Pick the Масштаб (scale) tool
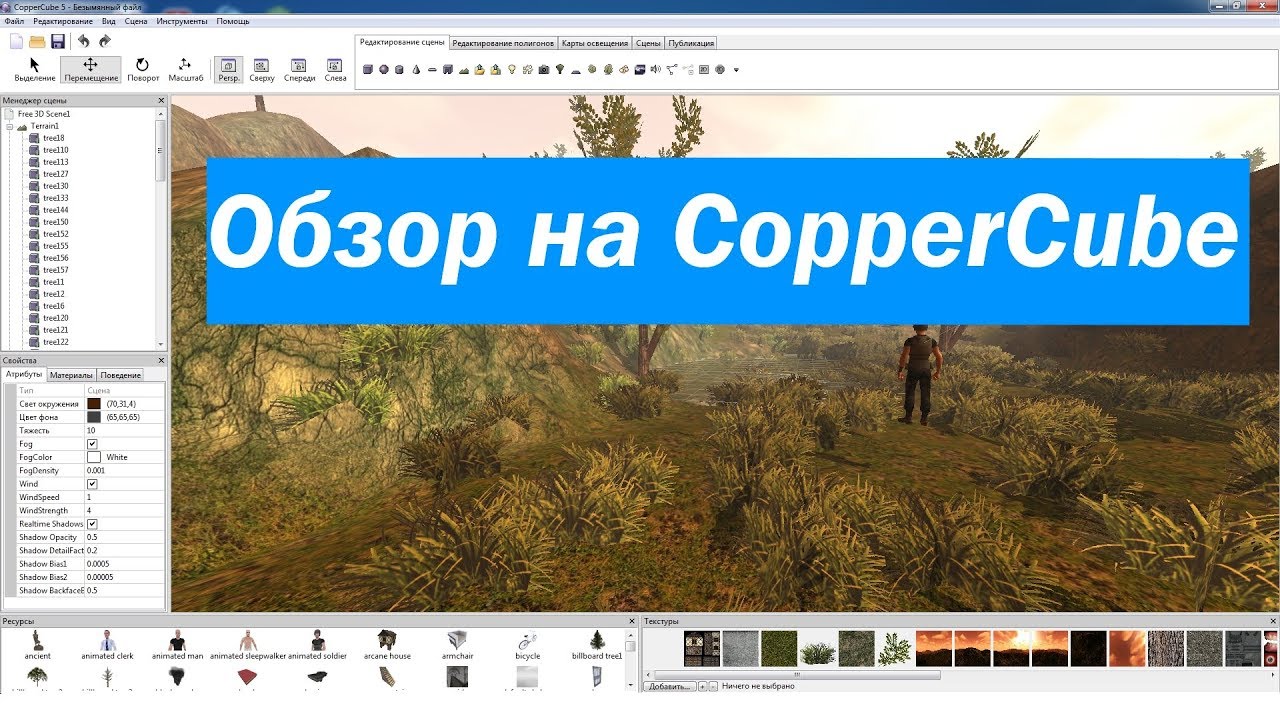The height and width of the screenshot is (720, 1280). click(x=185, y=69)
